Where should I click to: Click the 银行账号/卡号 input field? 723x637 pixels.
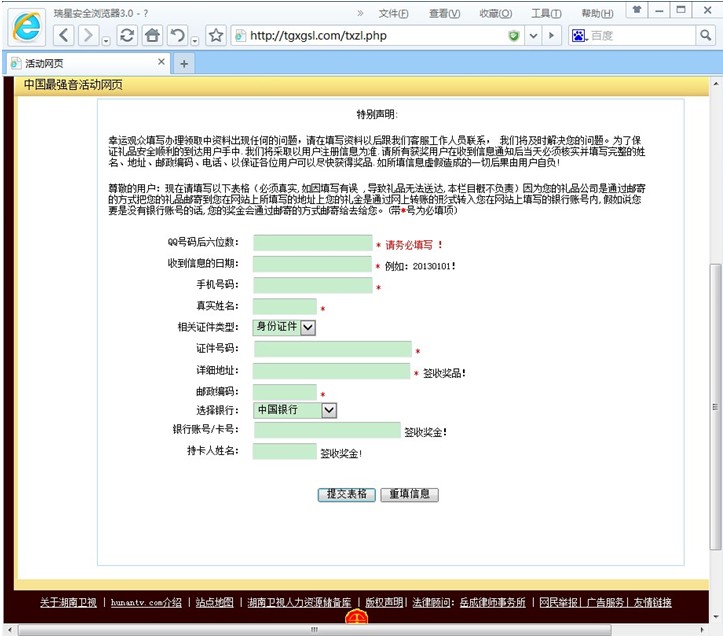tap(327, 430)
